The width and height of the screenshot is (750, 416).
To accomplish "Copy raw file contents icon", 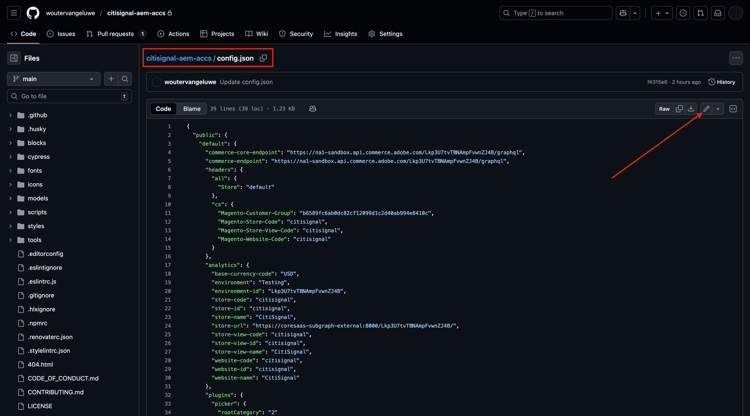I will [x=679, y=109].
